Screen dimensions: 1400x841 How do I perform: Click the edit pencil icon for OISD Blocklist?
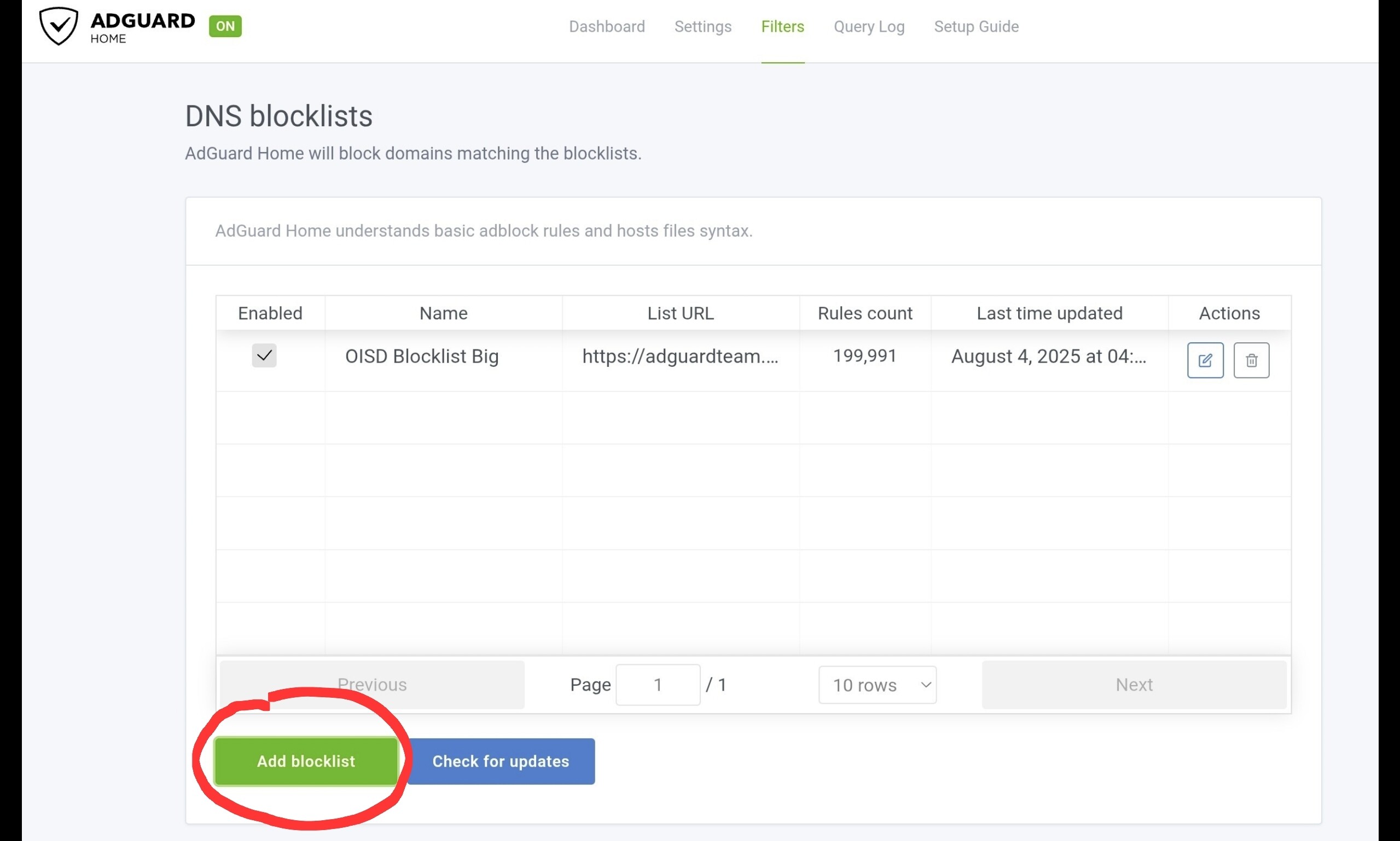coord(1205,360)
